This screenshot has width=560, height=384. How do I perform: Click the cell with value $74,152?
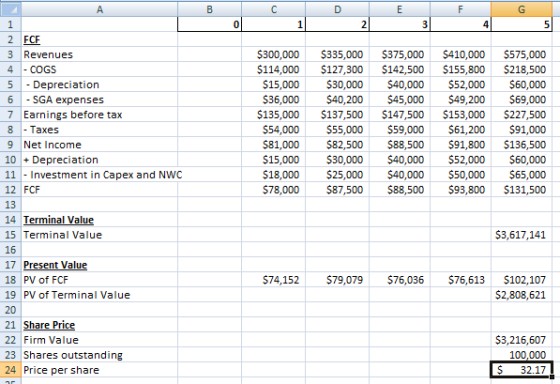pos(274,280)
